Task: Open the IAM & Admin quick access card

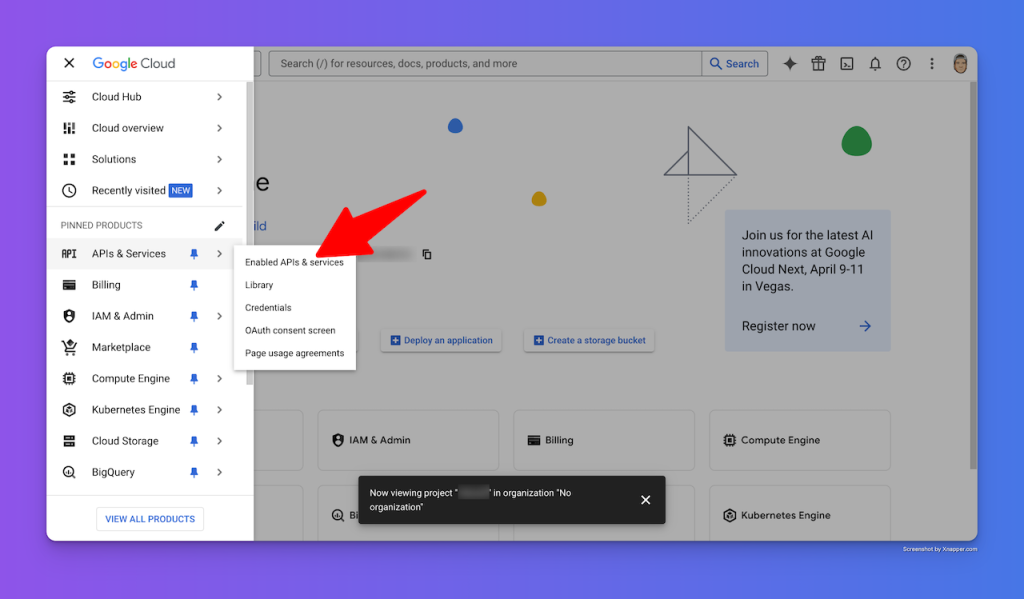Action: coord(408,440)
